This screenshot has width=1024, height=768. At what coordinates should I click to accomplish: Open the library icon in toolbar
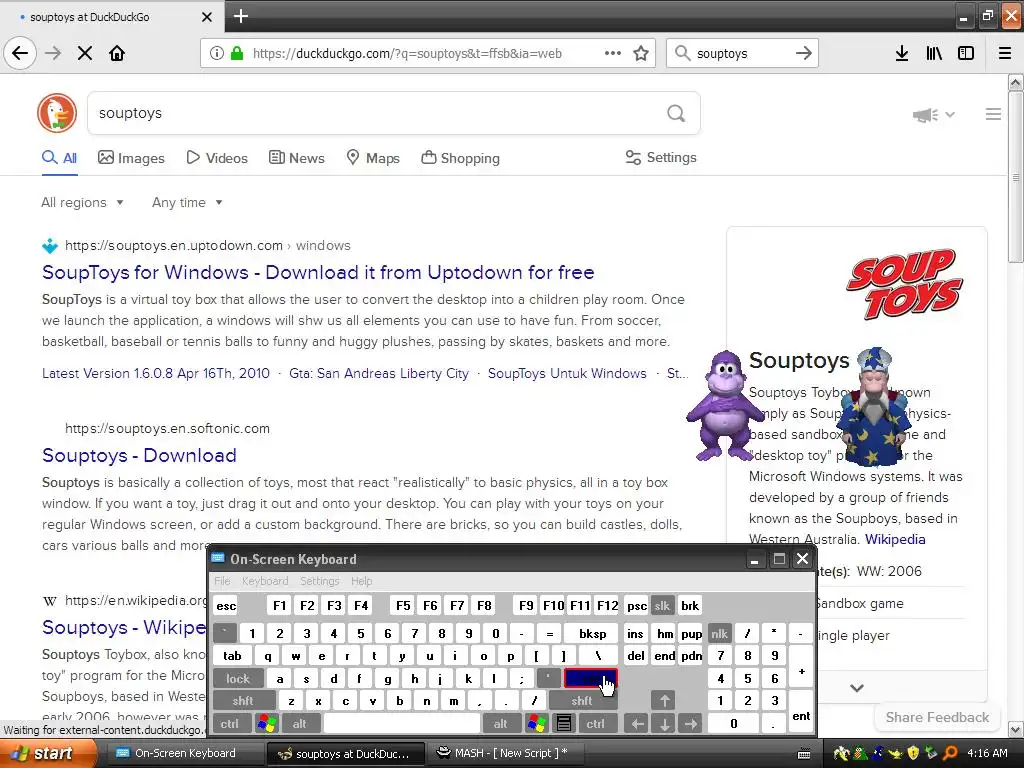point(934,54)
